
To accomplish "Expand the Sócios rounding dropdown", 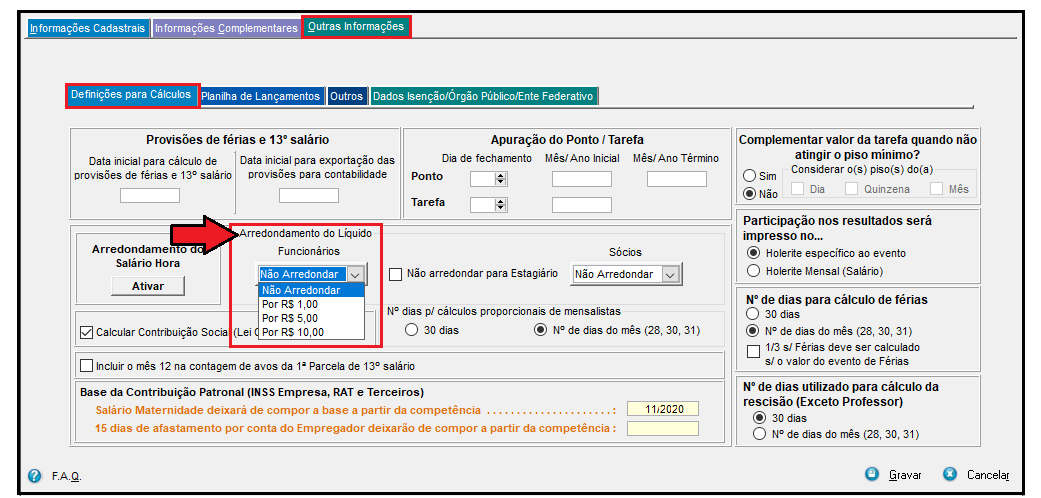I will click(x=671, y=274).
